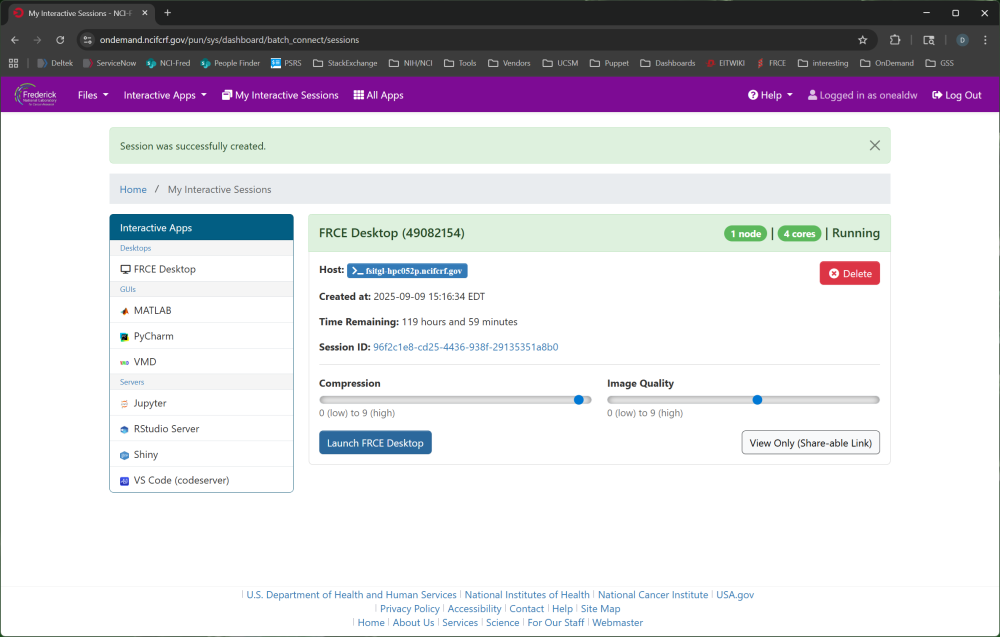Click the Launch FRCE Desktop button
The image size is (1000, 637).
point(375,443)
